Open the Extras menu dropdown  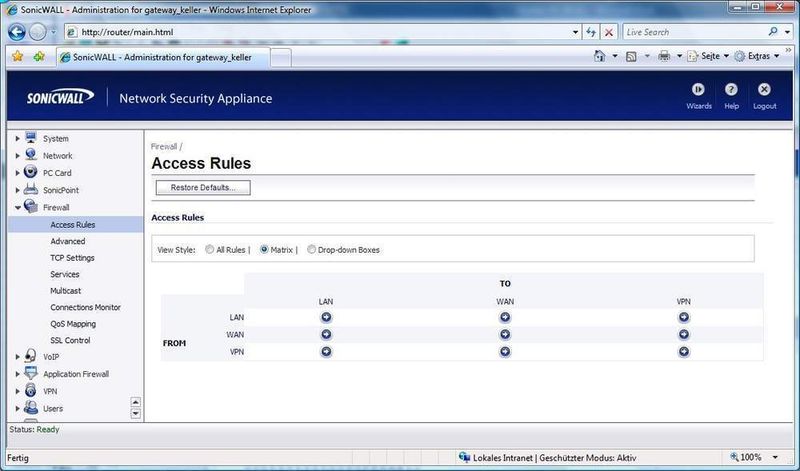click(x=777, y=56)
